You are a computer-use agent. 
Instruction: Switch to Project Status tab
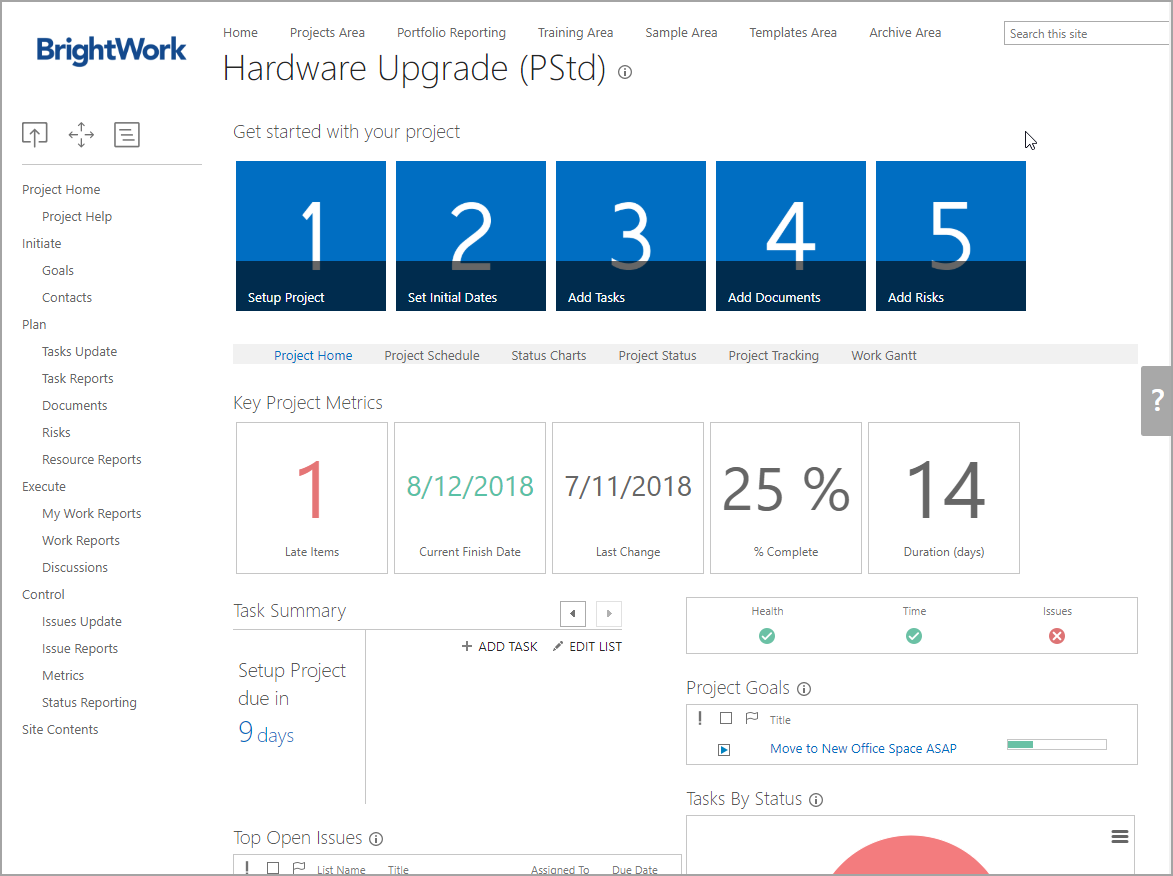coord(657,355)
